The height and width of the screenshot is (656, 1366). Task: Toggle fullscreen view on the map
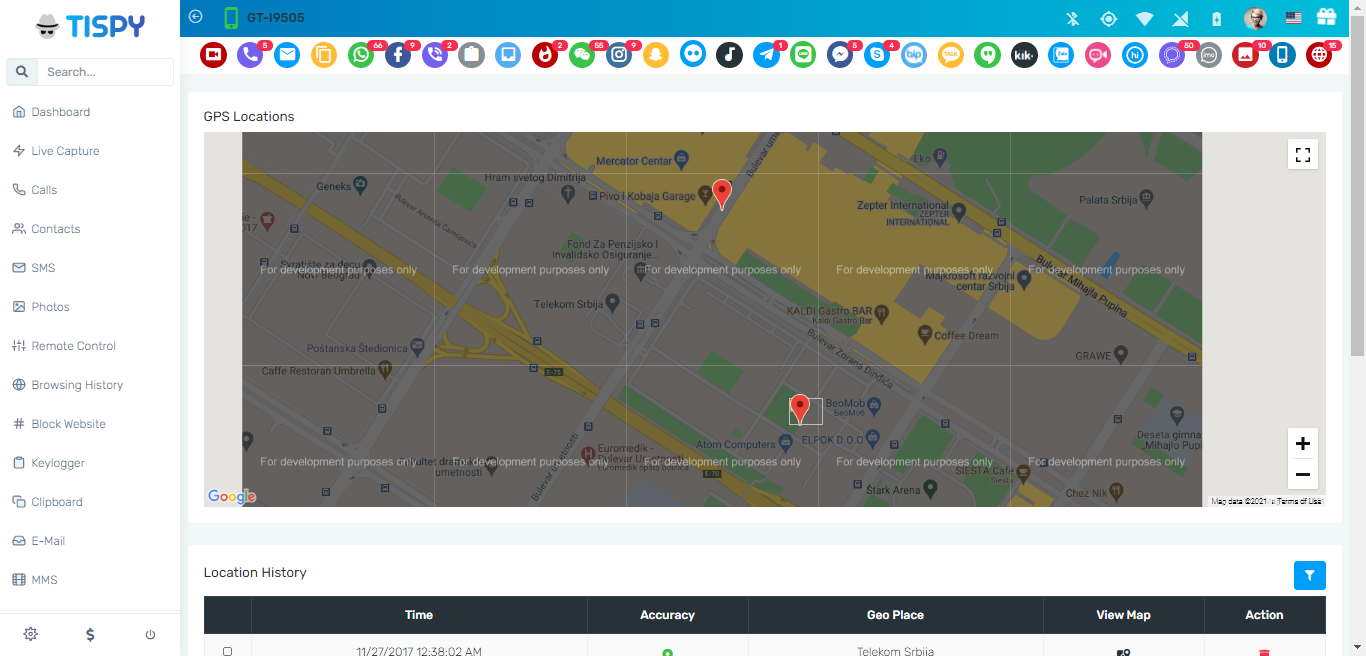[x=1303, y=155]
